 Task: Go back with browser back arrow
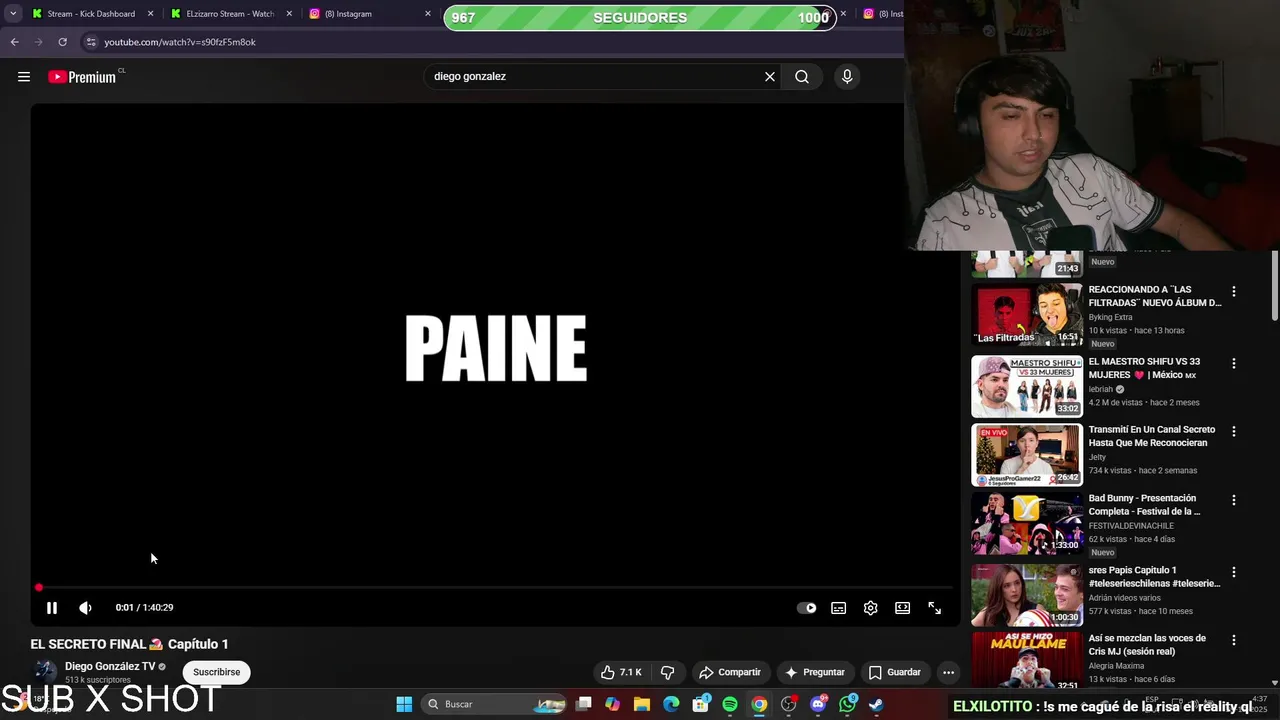point(14,42)
